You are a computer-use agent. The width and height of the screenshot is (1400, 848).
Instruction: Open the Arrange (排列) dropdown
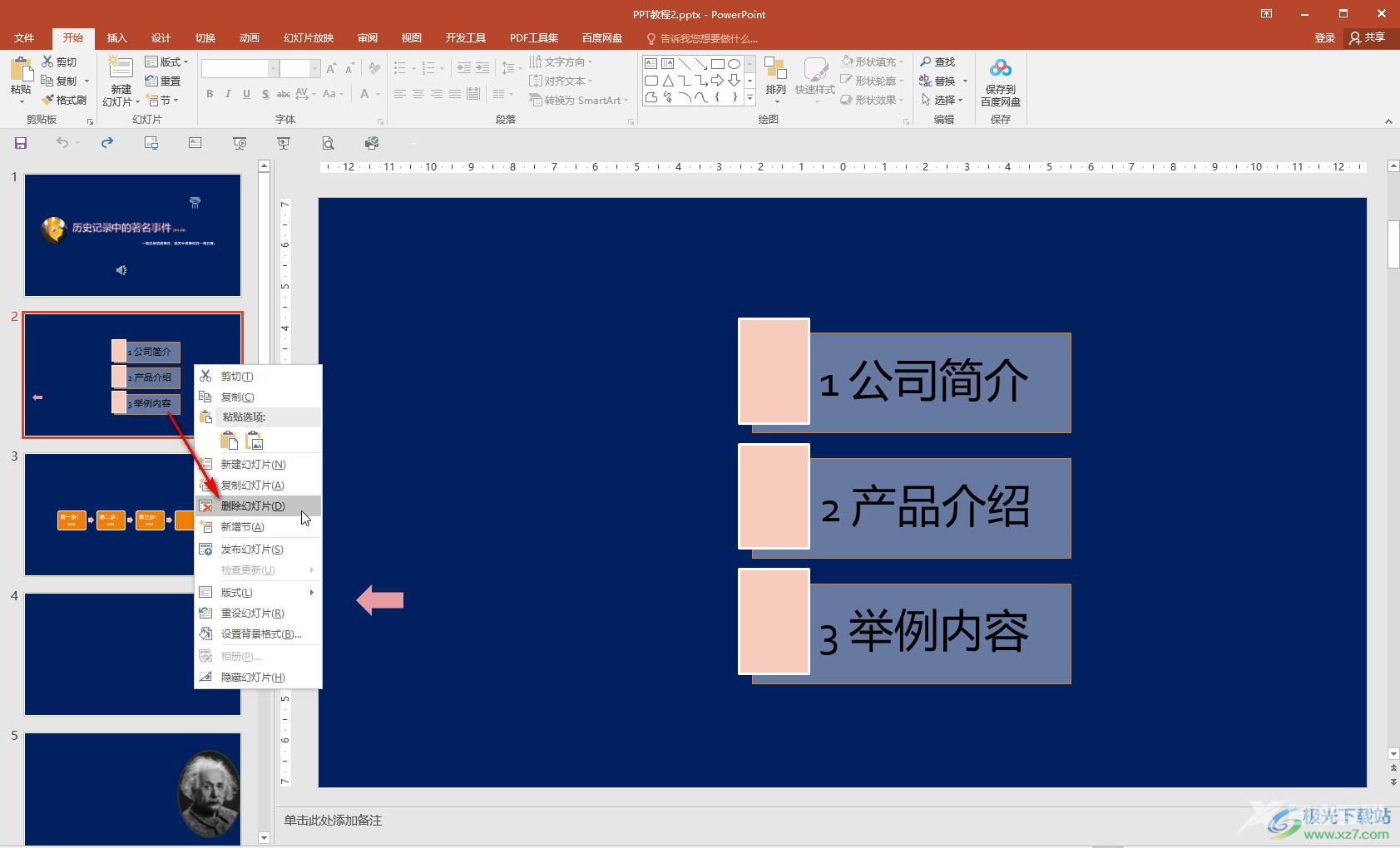click(775, 80)
